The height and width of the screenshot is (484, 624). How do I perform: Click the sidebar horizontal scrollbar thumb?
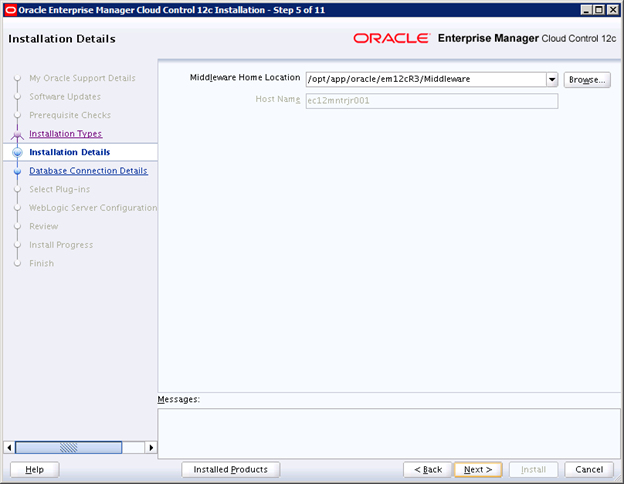(x=68, y=447)
